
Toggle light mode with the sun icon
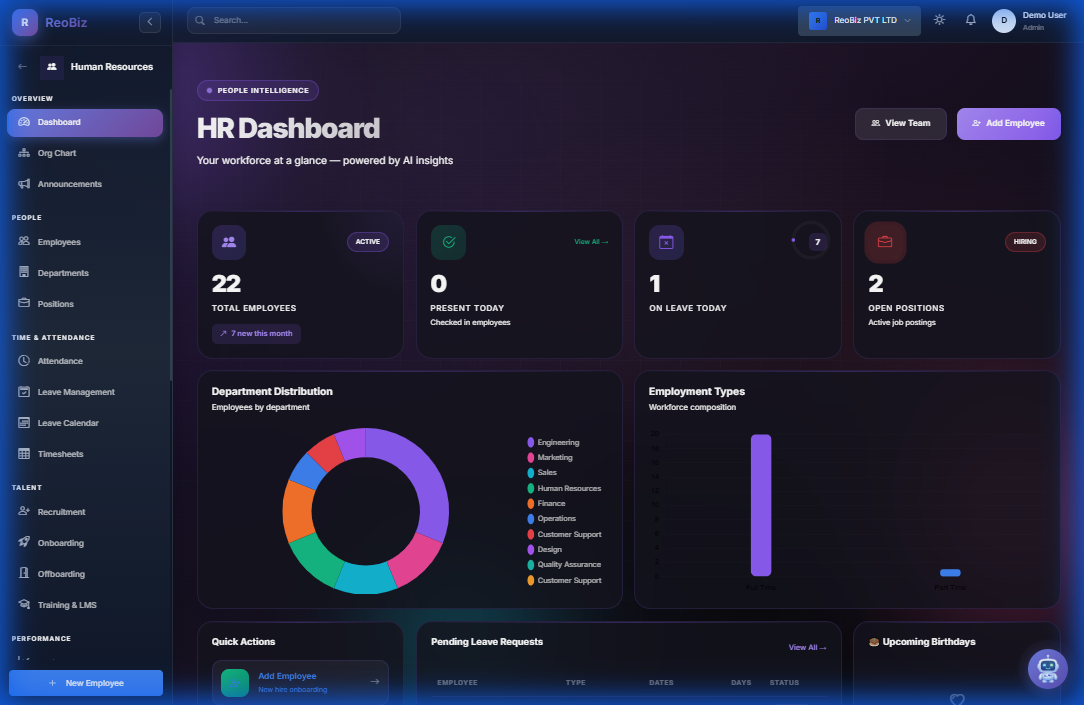938,19
